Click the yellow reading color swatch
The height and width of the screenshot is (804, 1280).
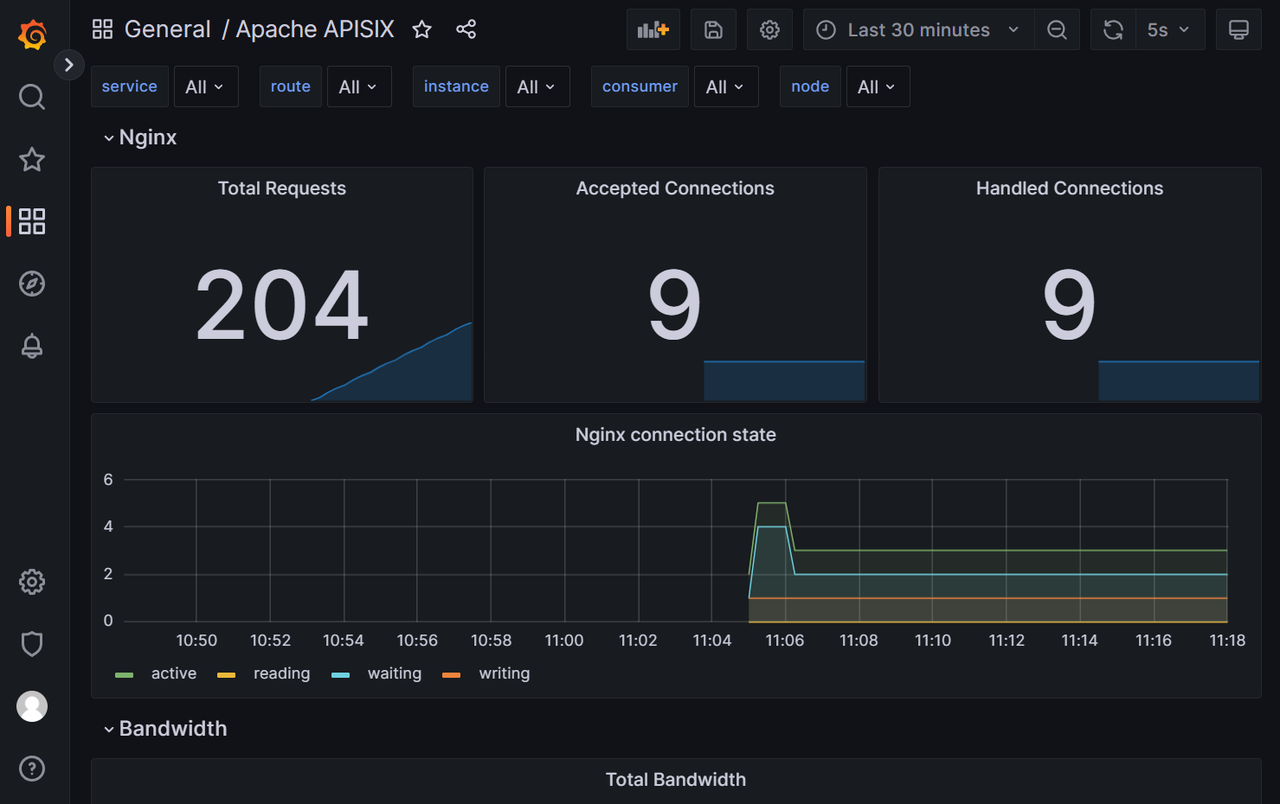point(227,675)
